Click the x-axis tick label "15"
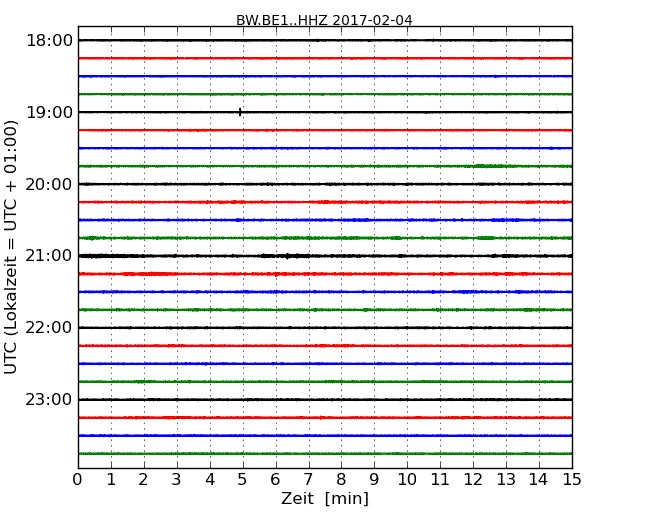This screenshot has width=650, height=520. pyautogui.click(x=572, y=480)
